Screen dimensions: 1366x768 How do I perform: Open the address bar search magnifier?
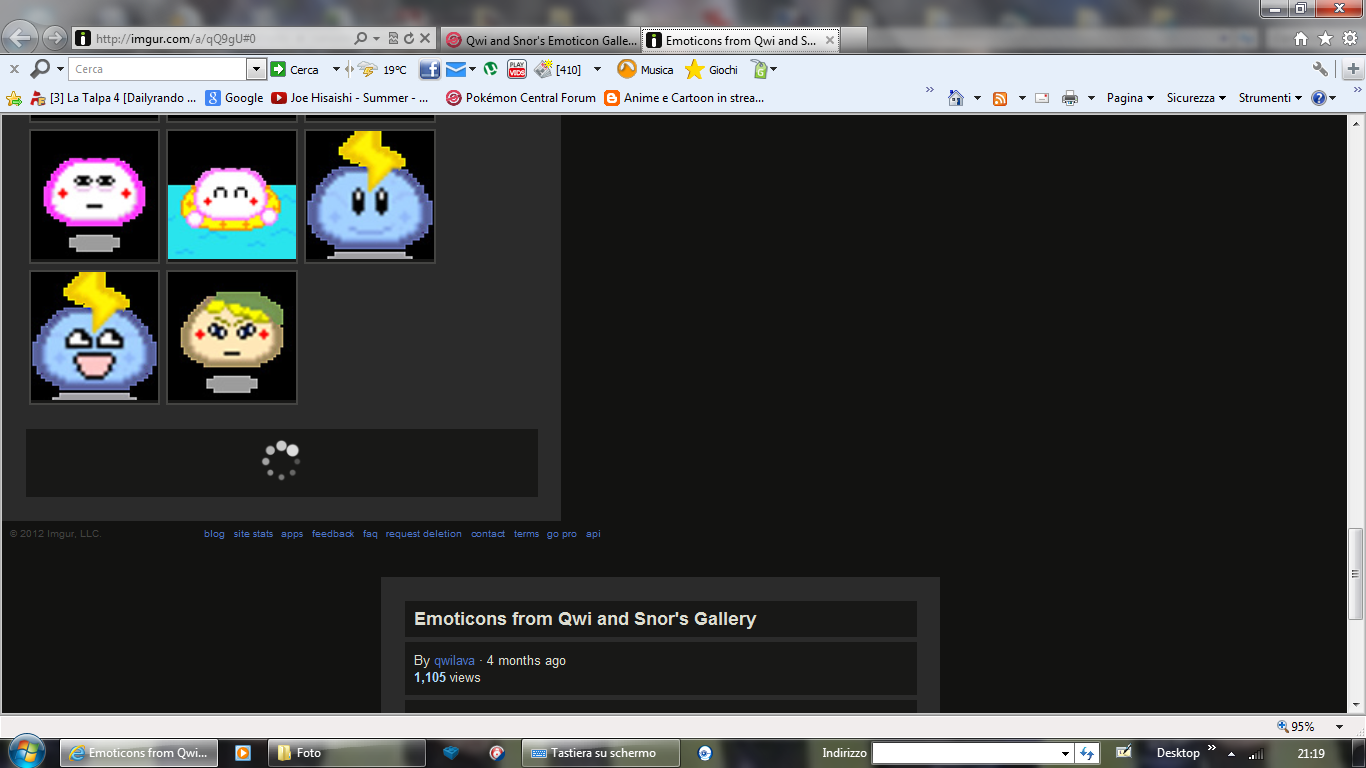point(361,38)
